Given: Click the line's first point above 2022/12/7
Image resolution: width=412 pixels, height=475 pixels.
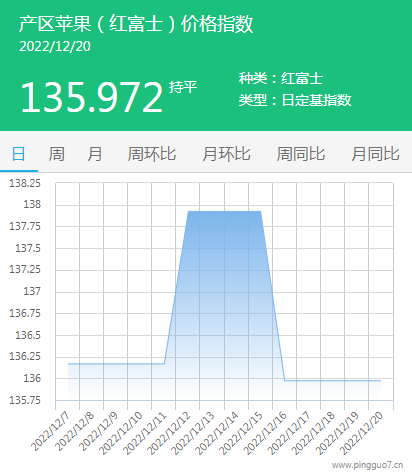Looking at the screenshot, I should pyautogui.click(x=68, y=364).
